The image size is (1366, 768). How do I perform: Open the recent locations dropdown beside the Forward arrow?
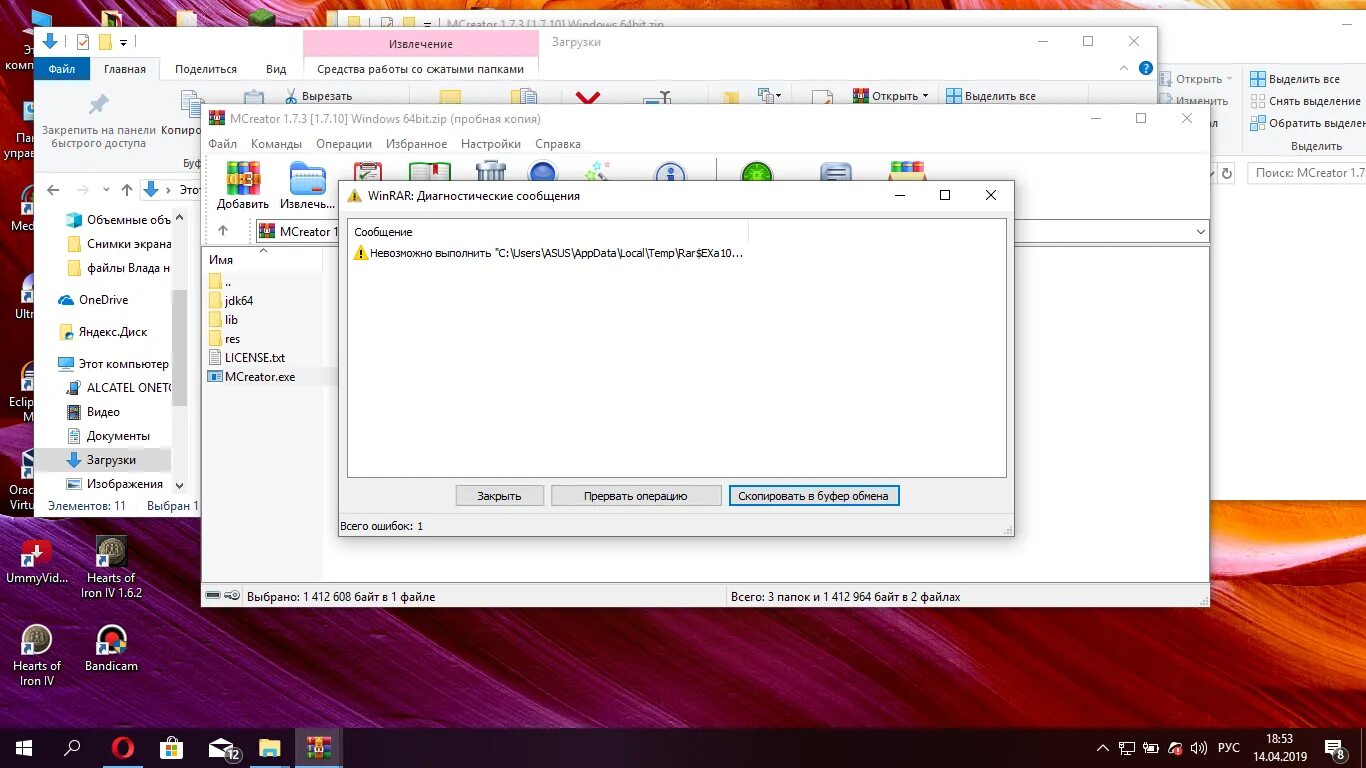[105, 189]
